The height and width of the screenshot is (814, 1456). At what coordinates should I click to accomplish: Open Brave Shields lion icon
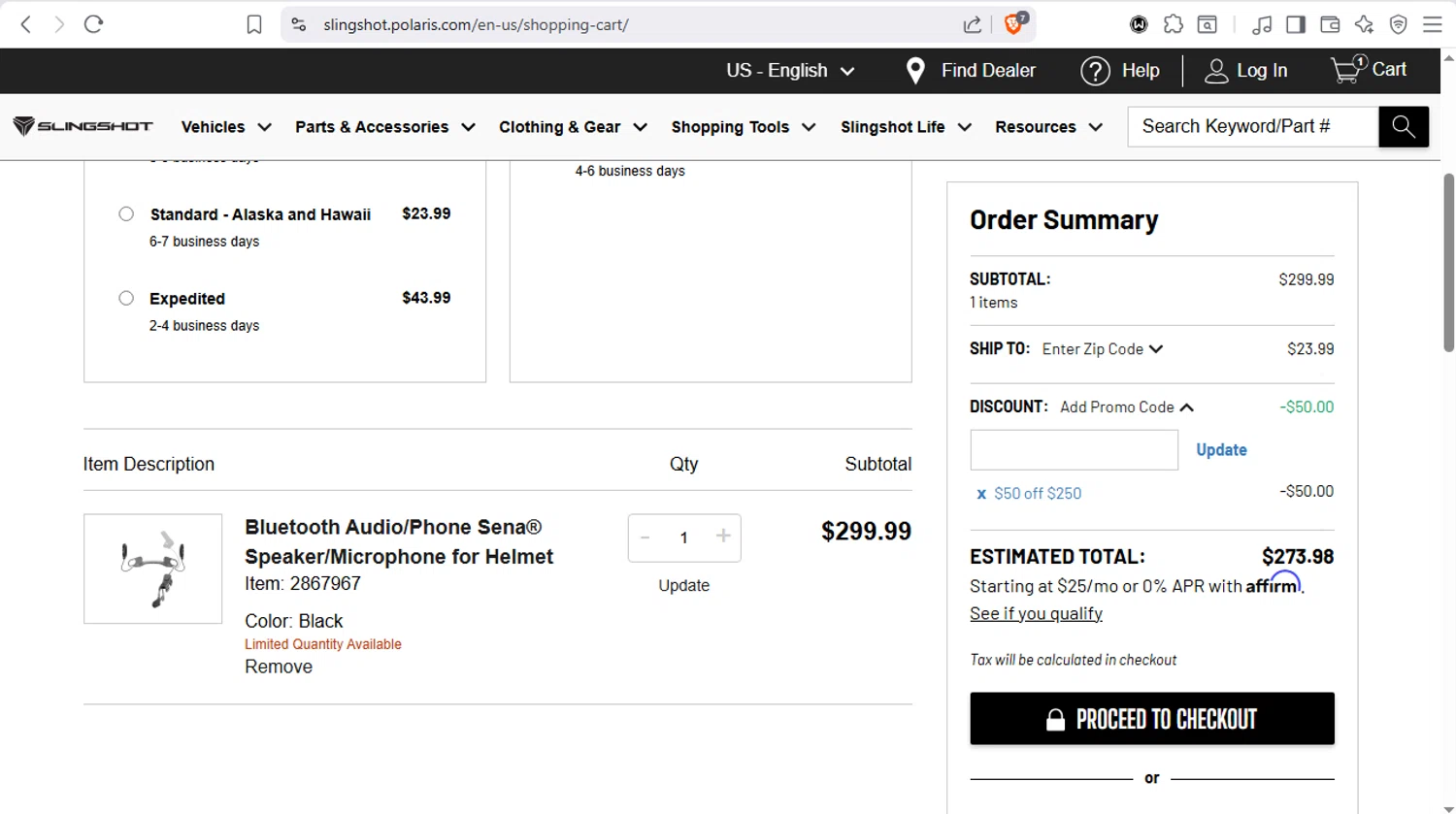1014,23
